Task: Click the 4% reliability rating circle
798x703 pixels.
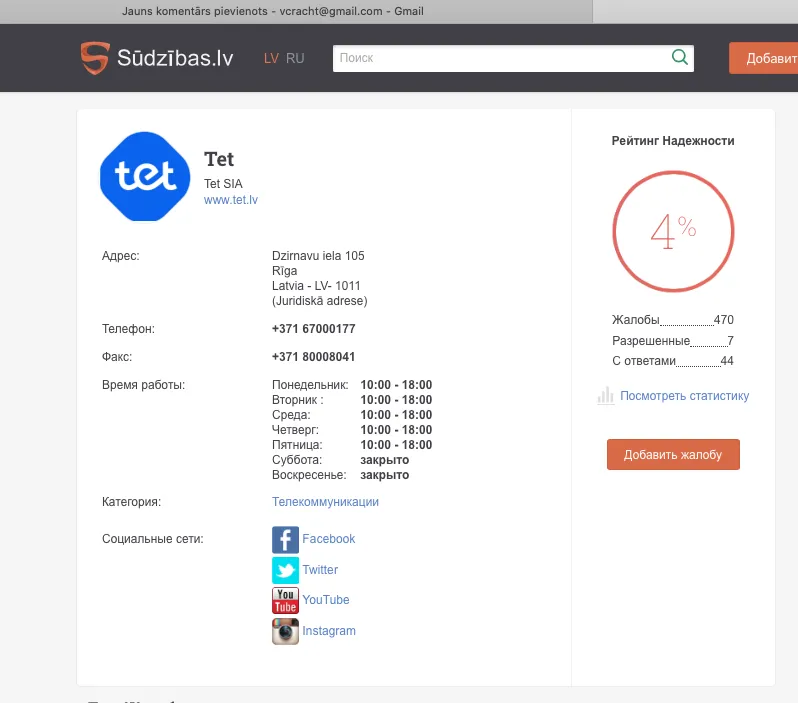Action: pos(673,231)
